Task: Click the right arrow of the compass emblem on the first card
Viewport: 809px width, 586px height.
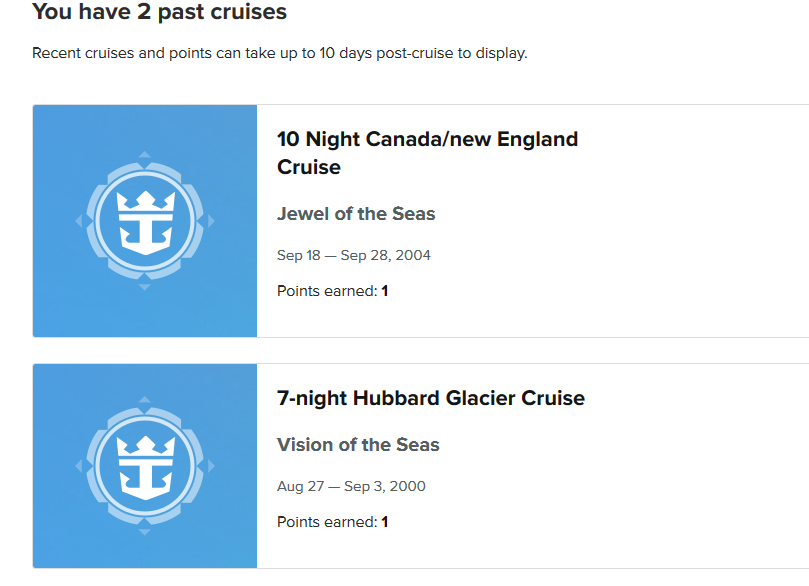Action: tap(211, 221)
